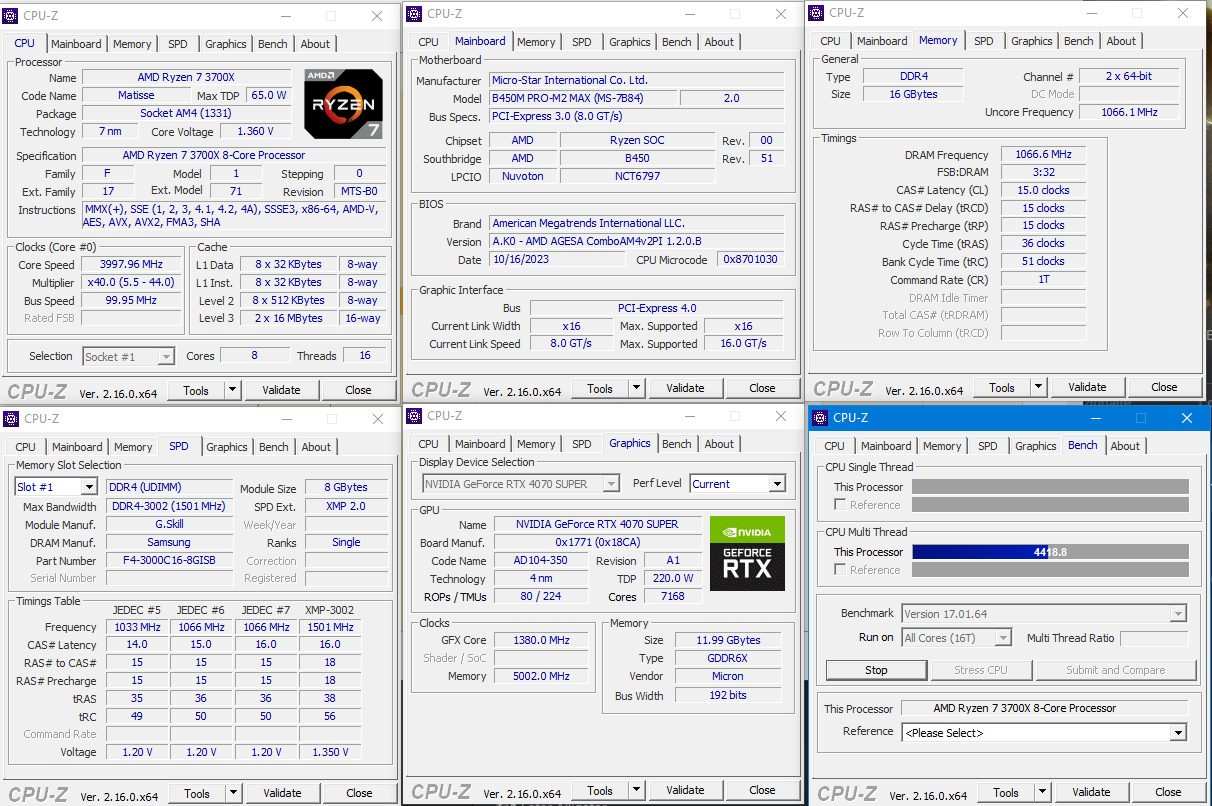This screenshot has width=1212, height=806.
Task: Open the Reference Please Select dropdown
Action: point(1178,733)
